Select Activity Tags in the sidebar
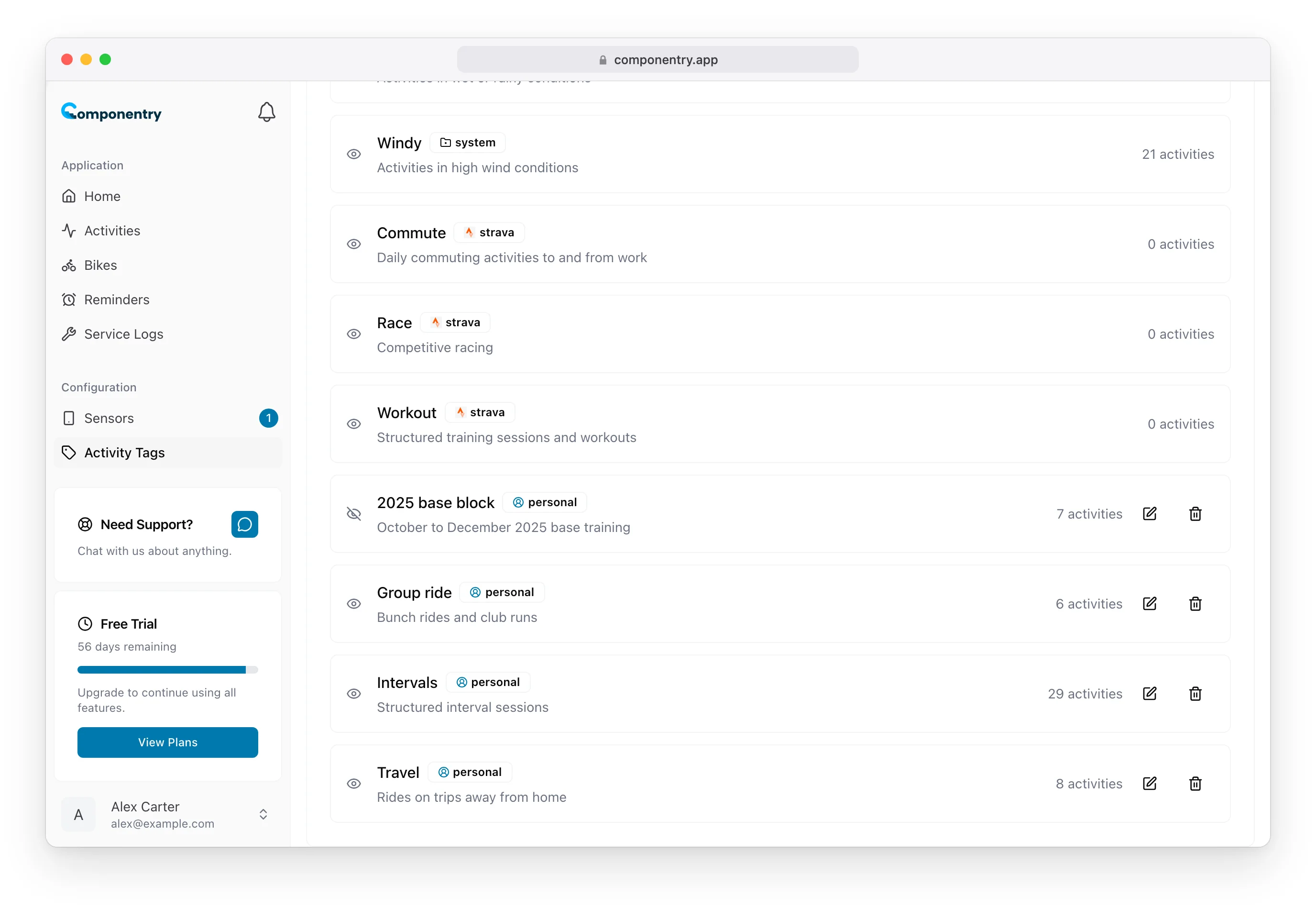The height and width of the screenshot is (908, 1316). tap(168, 452)
